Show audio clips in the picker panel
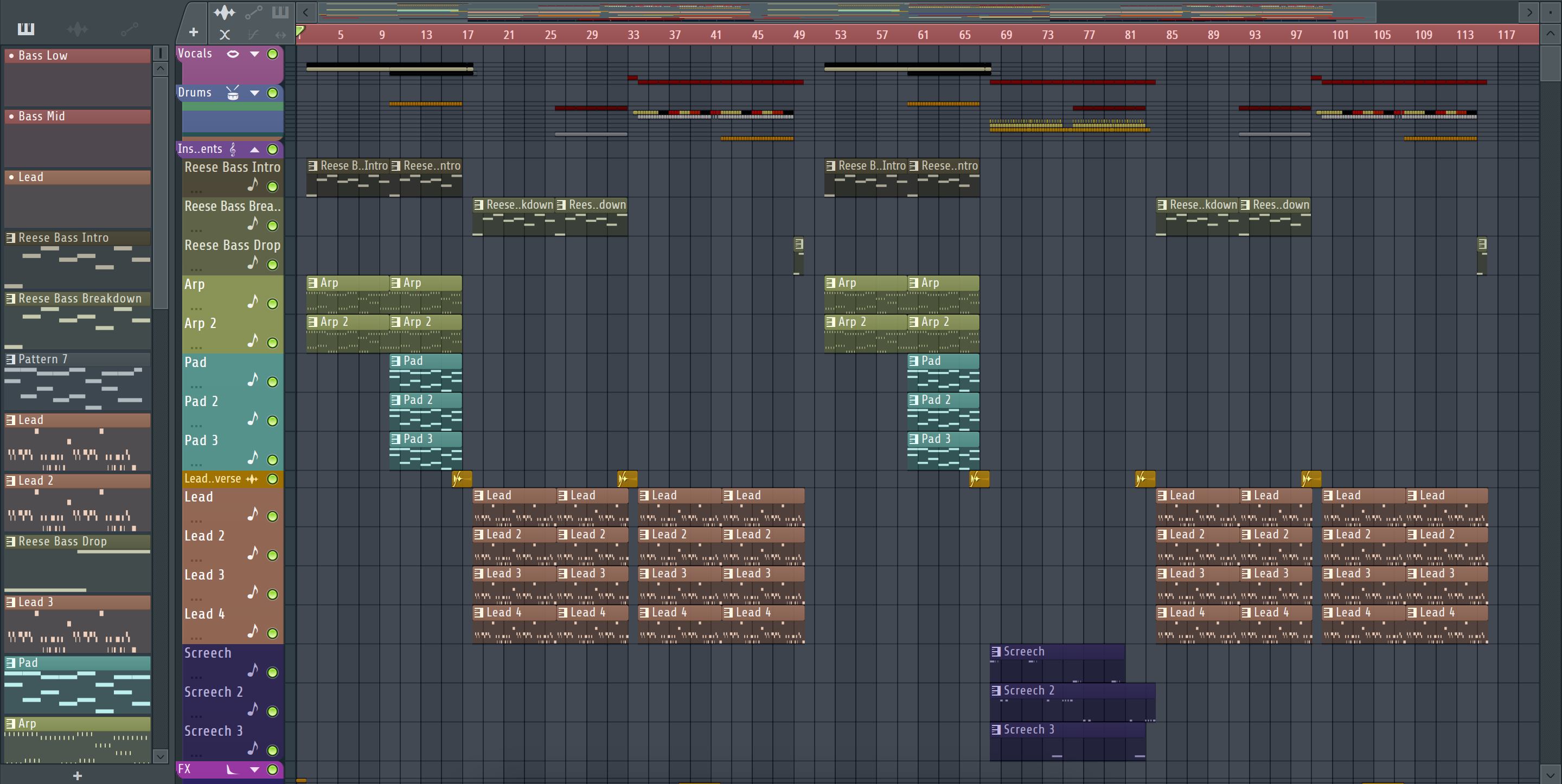The width and height of the screenshot is (1562, 784). [x=78, y=29]
